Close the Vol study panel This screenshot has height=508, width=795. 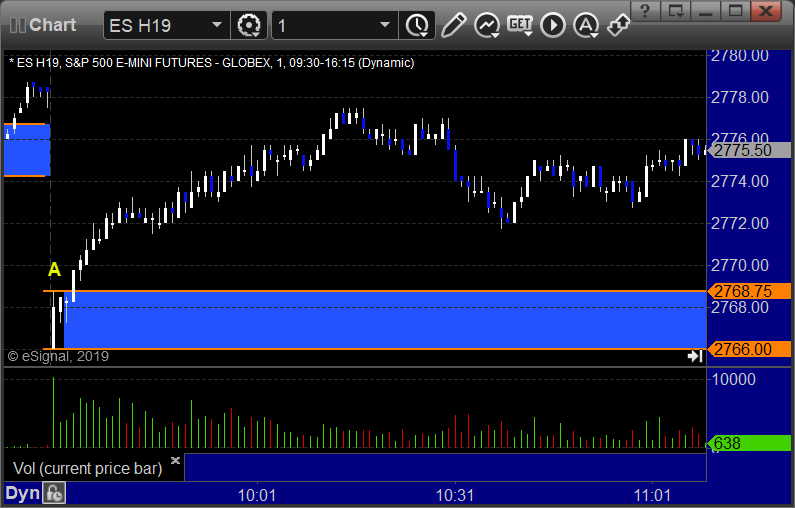coord(175,460)
